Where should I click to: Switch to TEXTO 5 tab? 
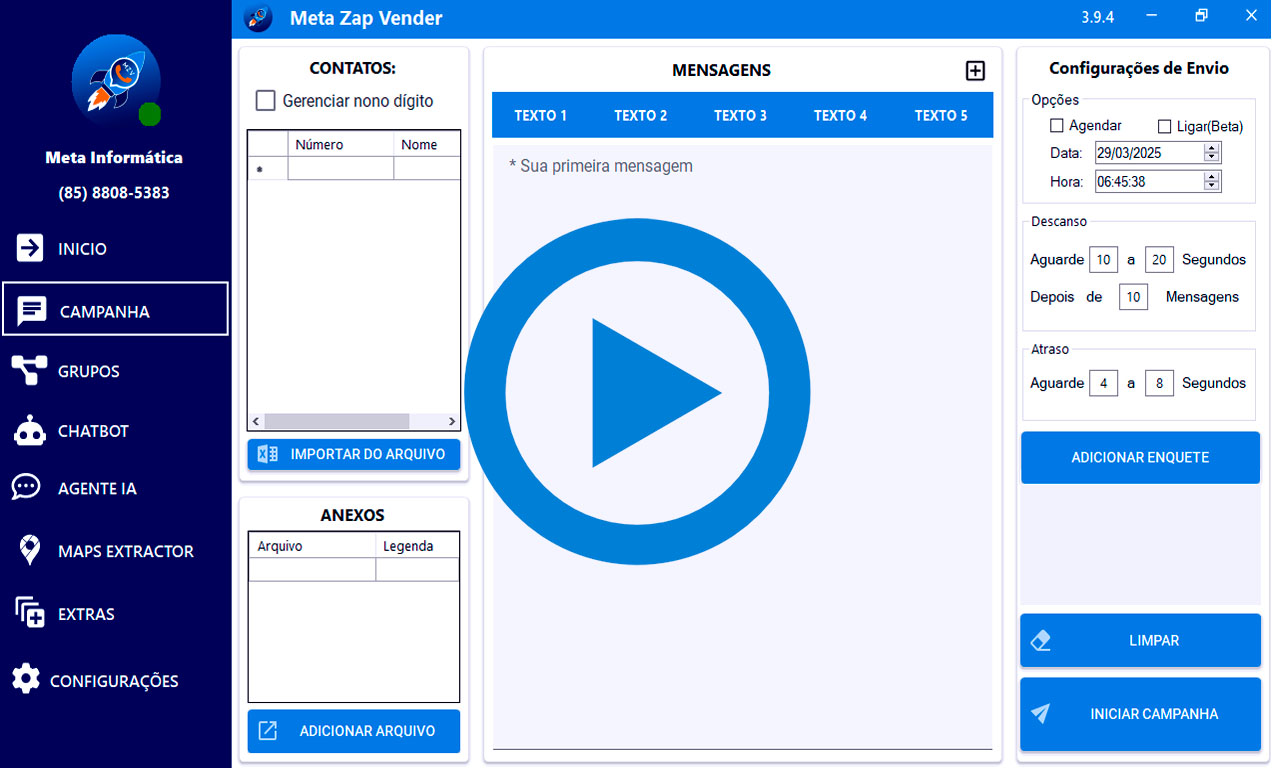[941, 115]
